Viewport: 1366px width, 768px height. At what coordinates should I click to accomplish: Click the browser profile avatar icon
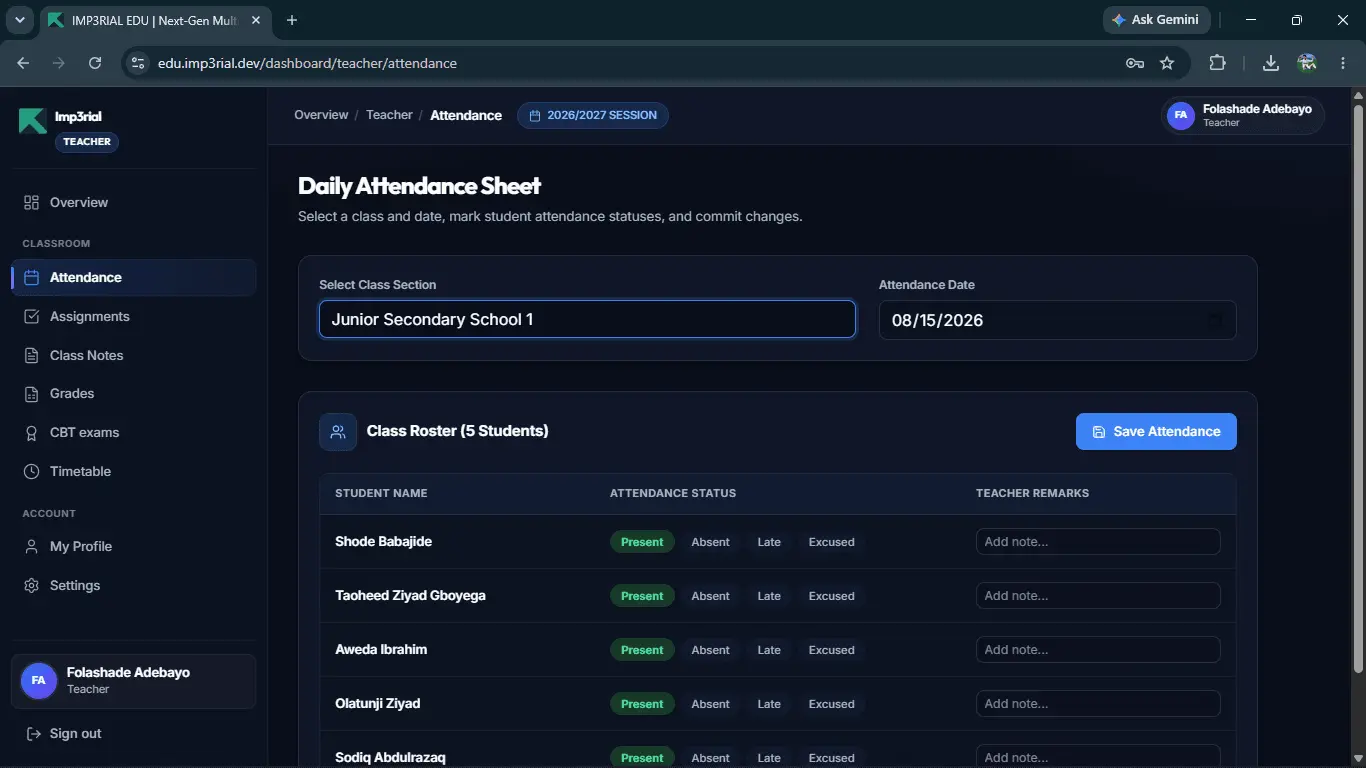(x=1307, y=63)
